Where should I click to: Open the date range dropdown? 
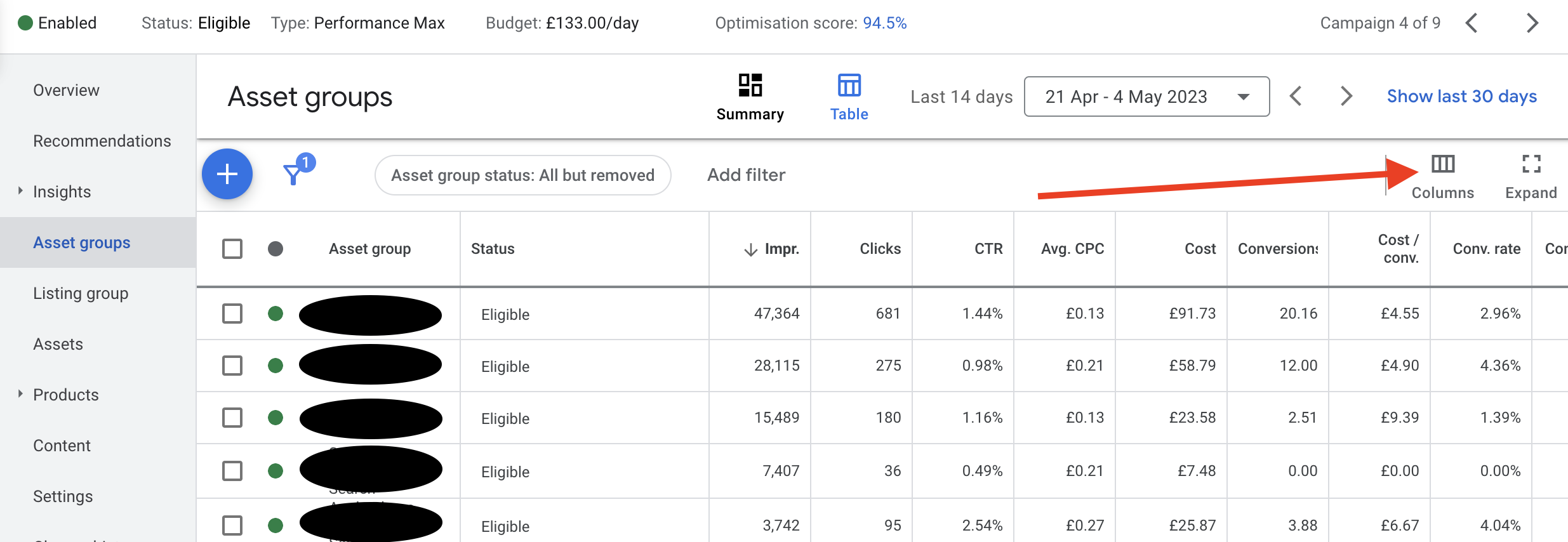[1146, 96]
